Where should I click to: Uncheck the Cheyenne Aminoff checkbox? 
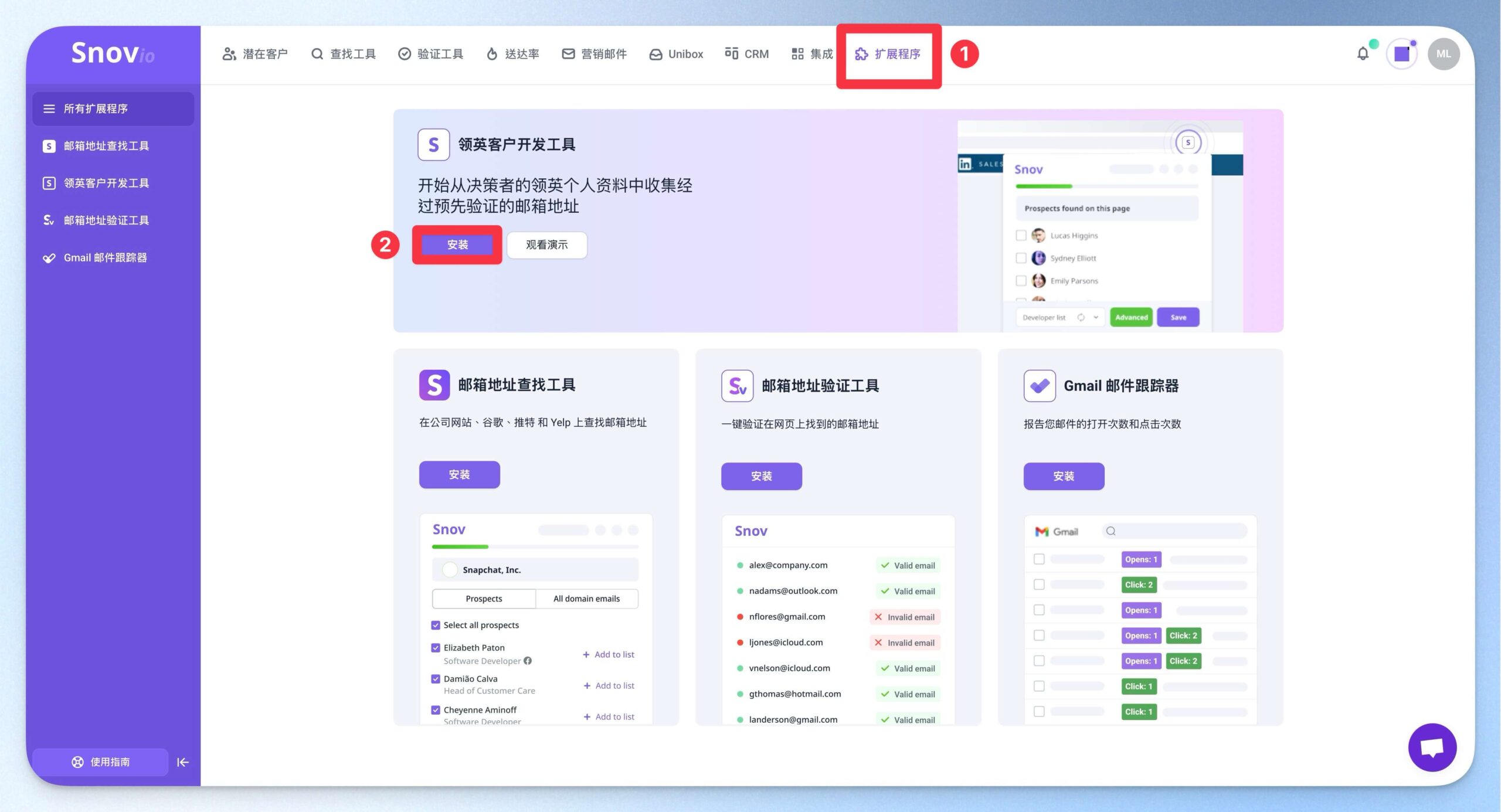click(436, 710)
